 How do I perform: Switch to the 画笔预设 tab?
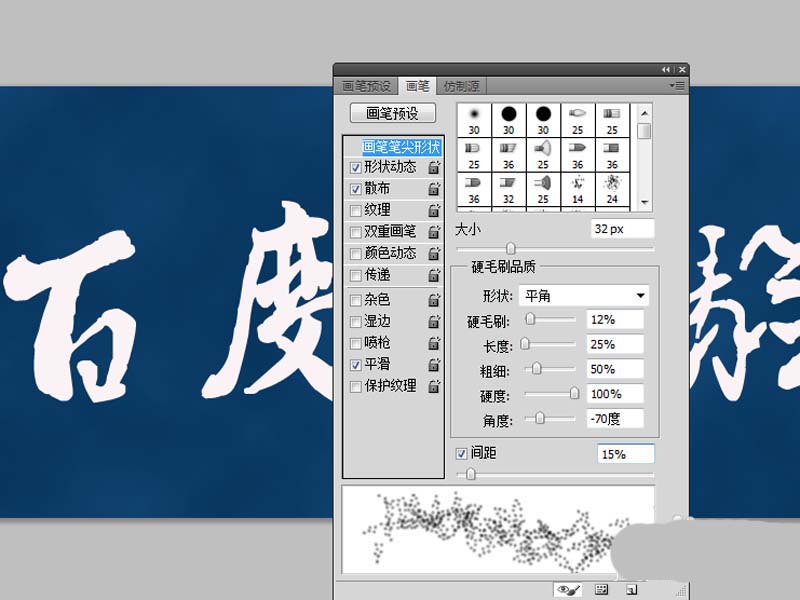point(366,86)
